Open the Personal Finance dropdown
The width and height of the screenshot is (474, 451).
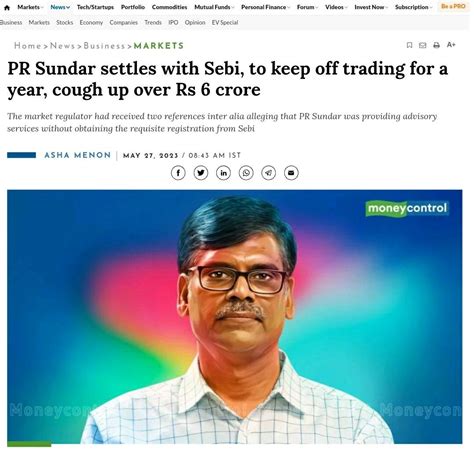(266, 7)
